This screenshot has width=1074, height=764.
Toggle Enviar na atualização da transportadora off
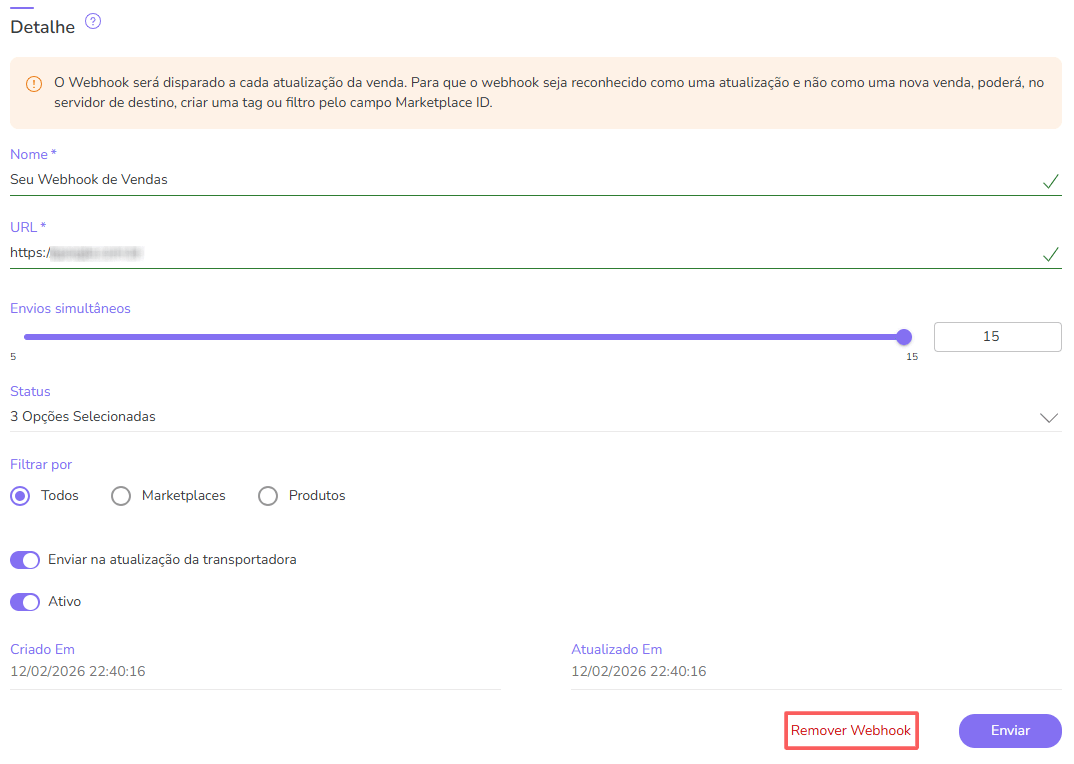[24, 560]
